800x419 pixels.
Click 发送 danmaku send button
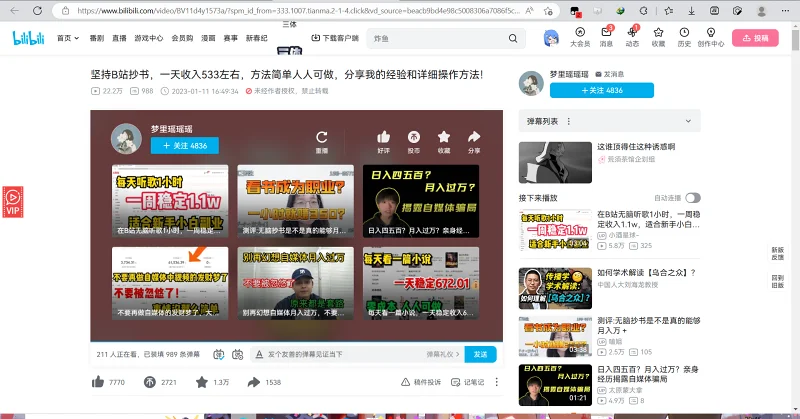[480, 354]
